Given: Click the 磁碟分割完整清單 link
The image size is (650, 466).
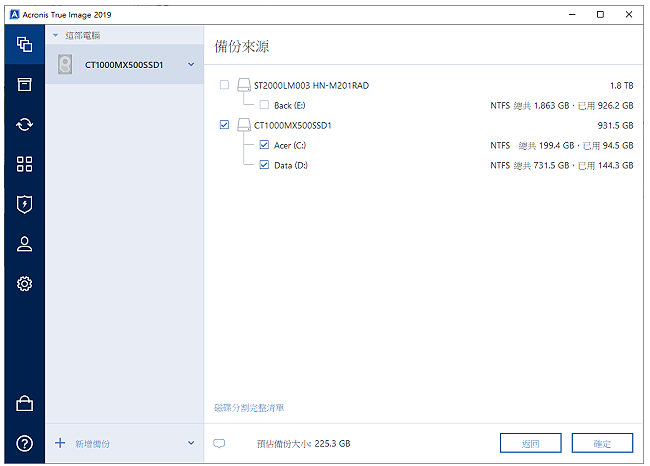Looking at the screenshot, I should coord(249,408).
